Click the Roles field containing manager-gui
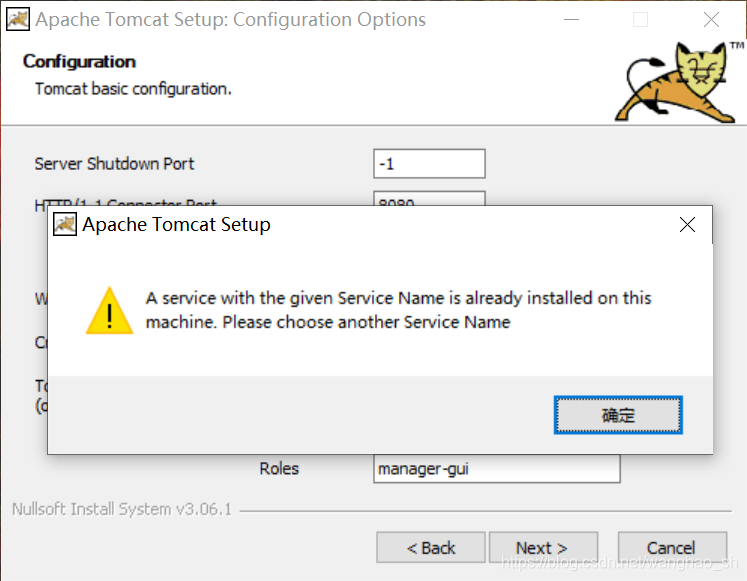 [x=496, y=469]
